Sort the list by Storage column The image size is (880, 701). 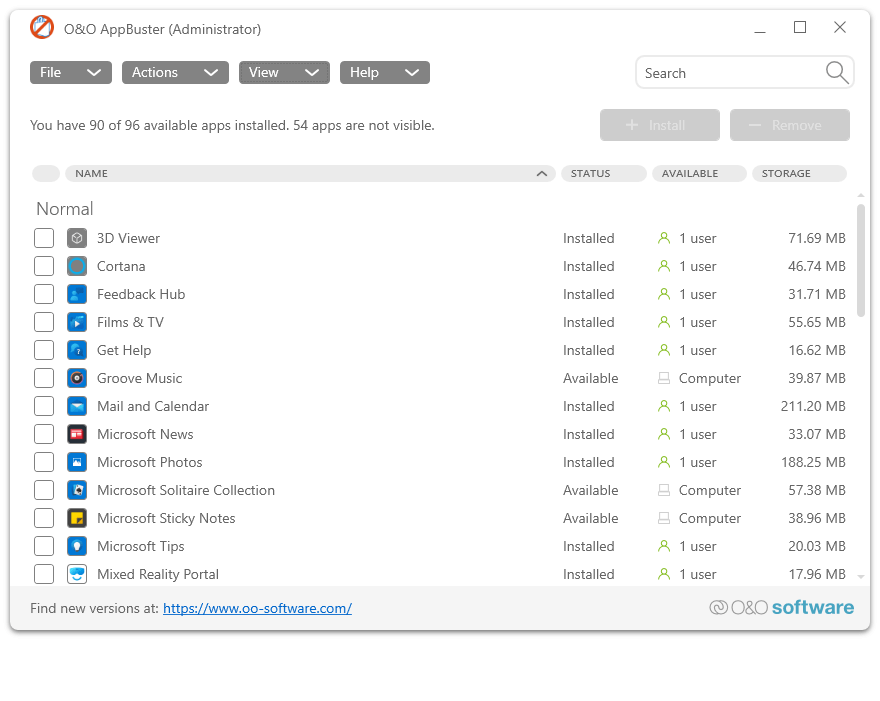(798, 173)
